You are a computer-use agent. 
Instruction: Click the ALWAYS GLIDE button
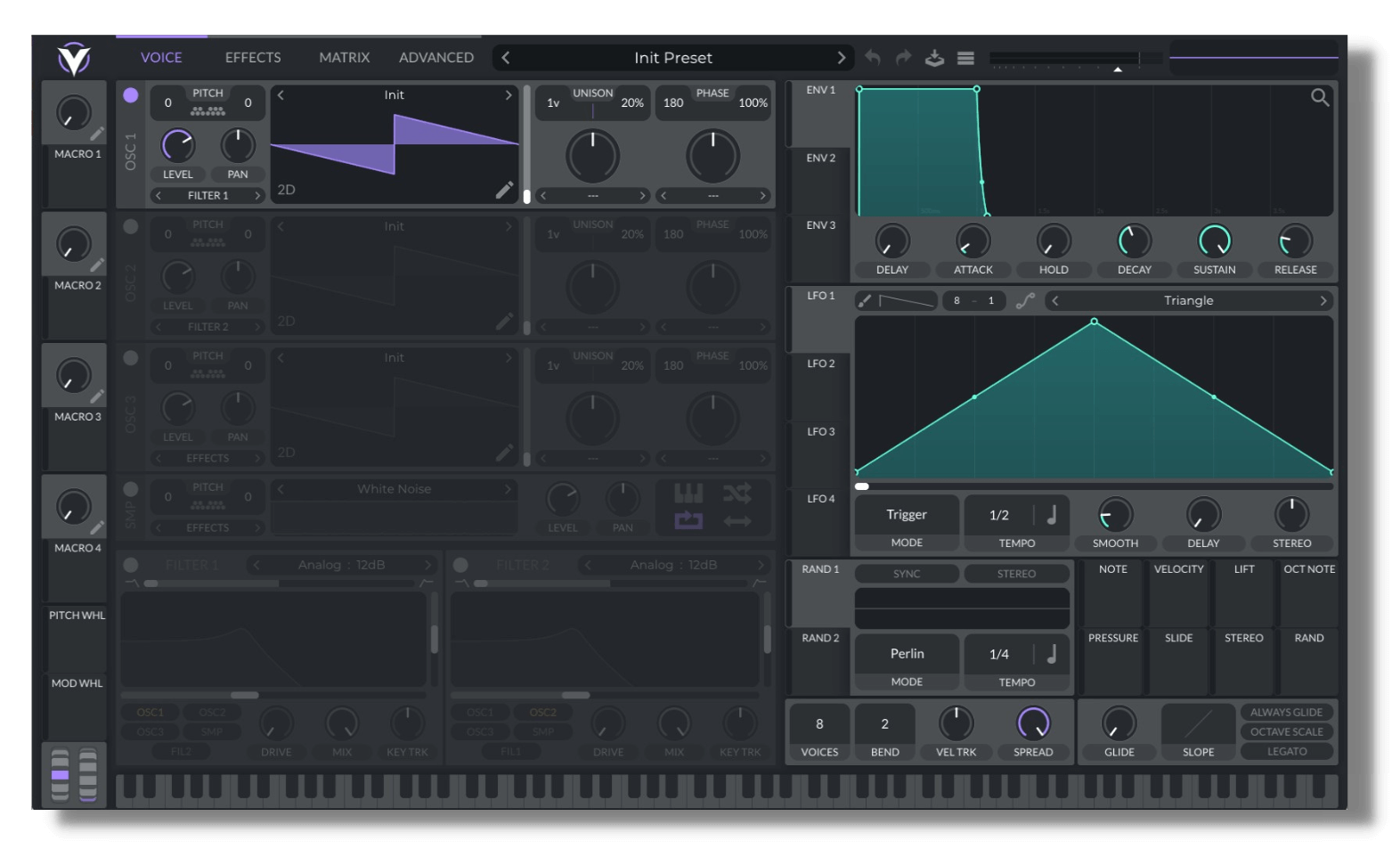1286,712
